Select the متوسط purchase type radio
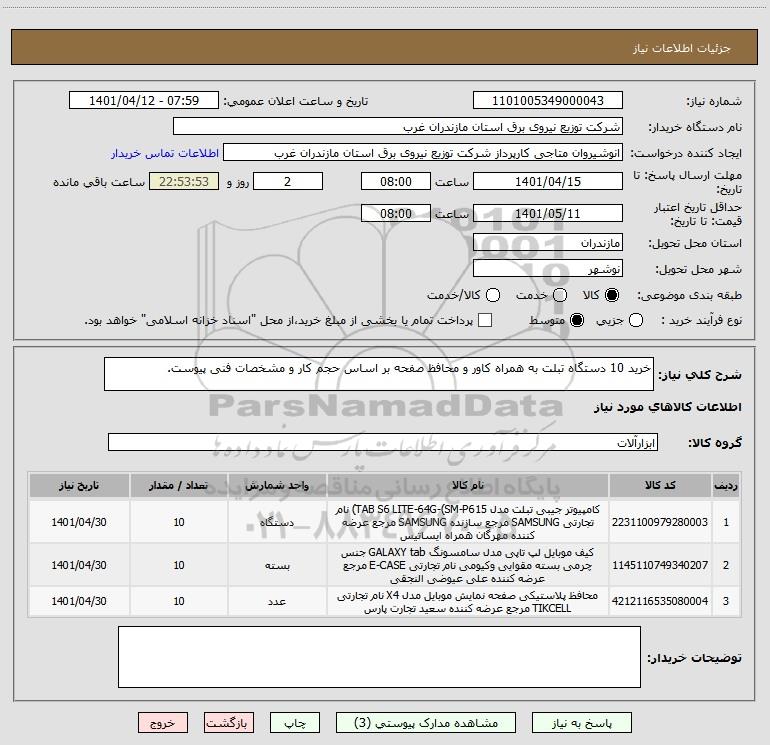Screen dimensions: 770x745 coord(577,321)
